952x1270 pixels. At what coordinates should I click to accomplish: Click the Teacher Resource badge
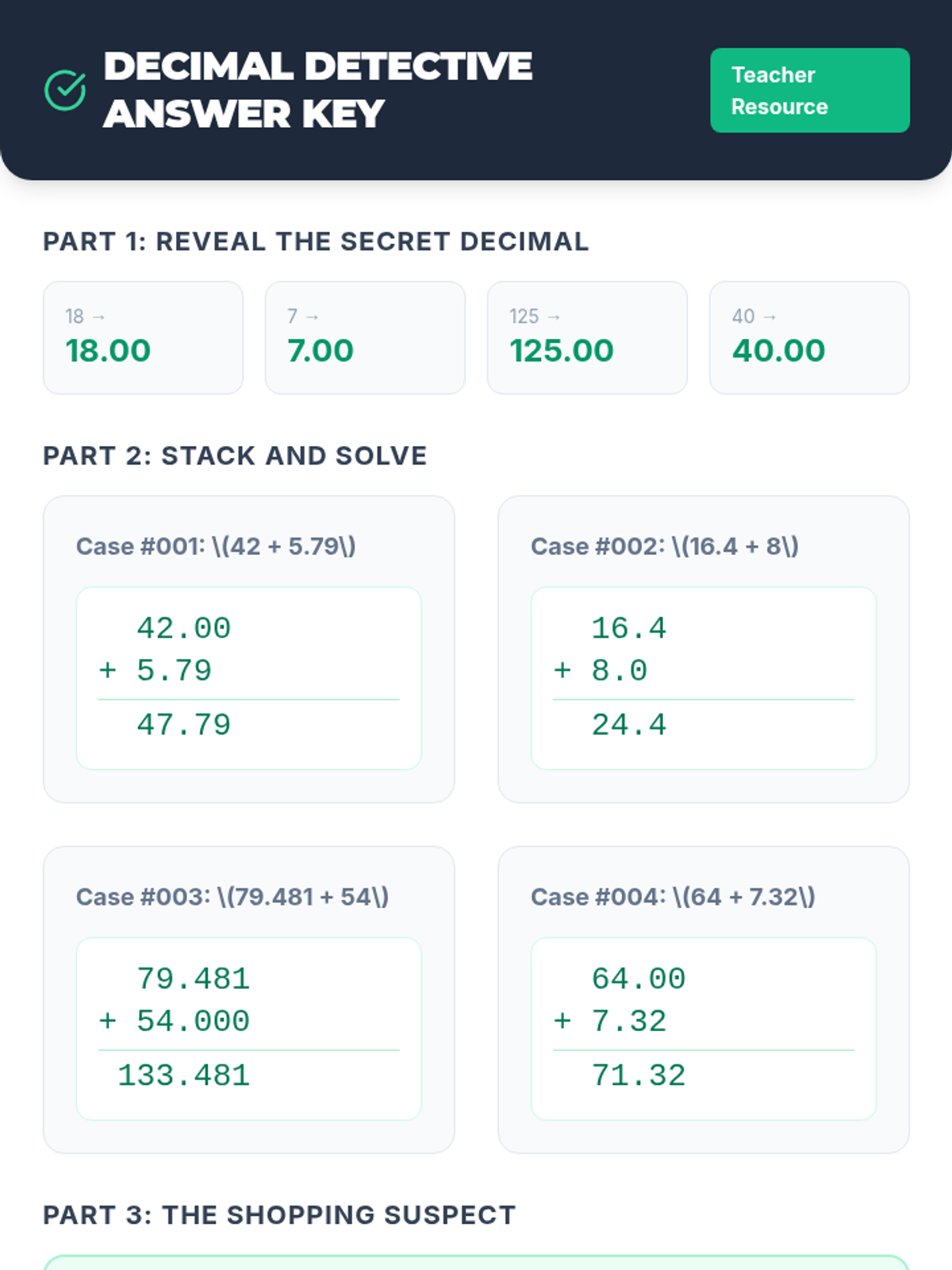[809, 90]
